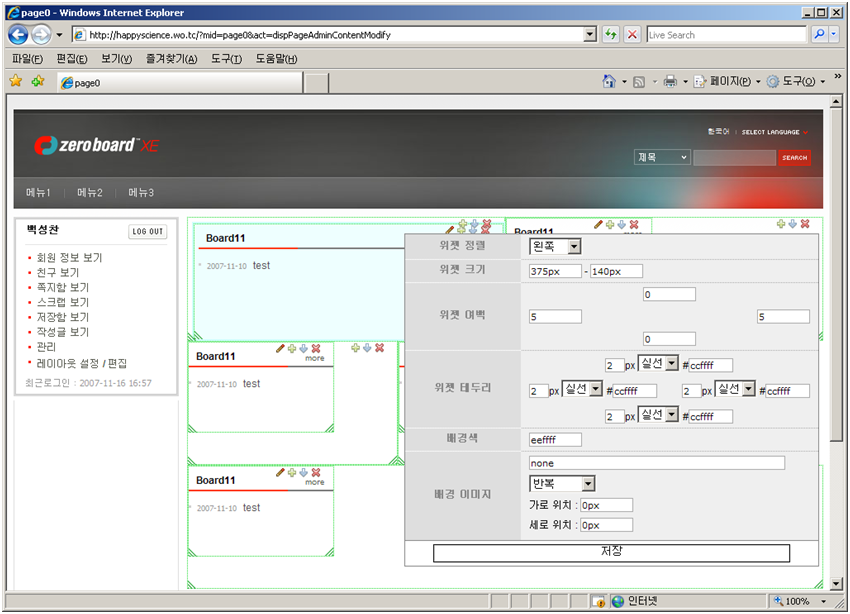Click the 관리 link in sidebar

point(46,347)
